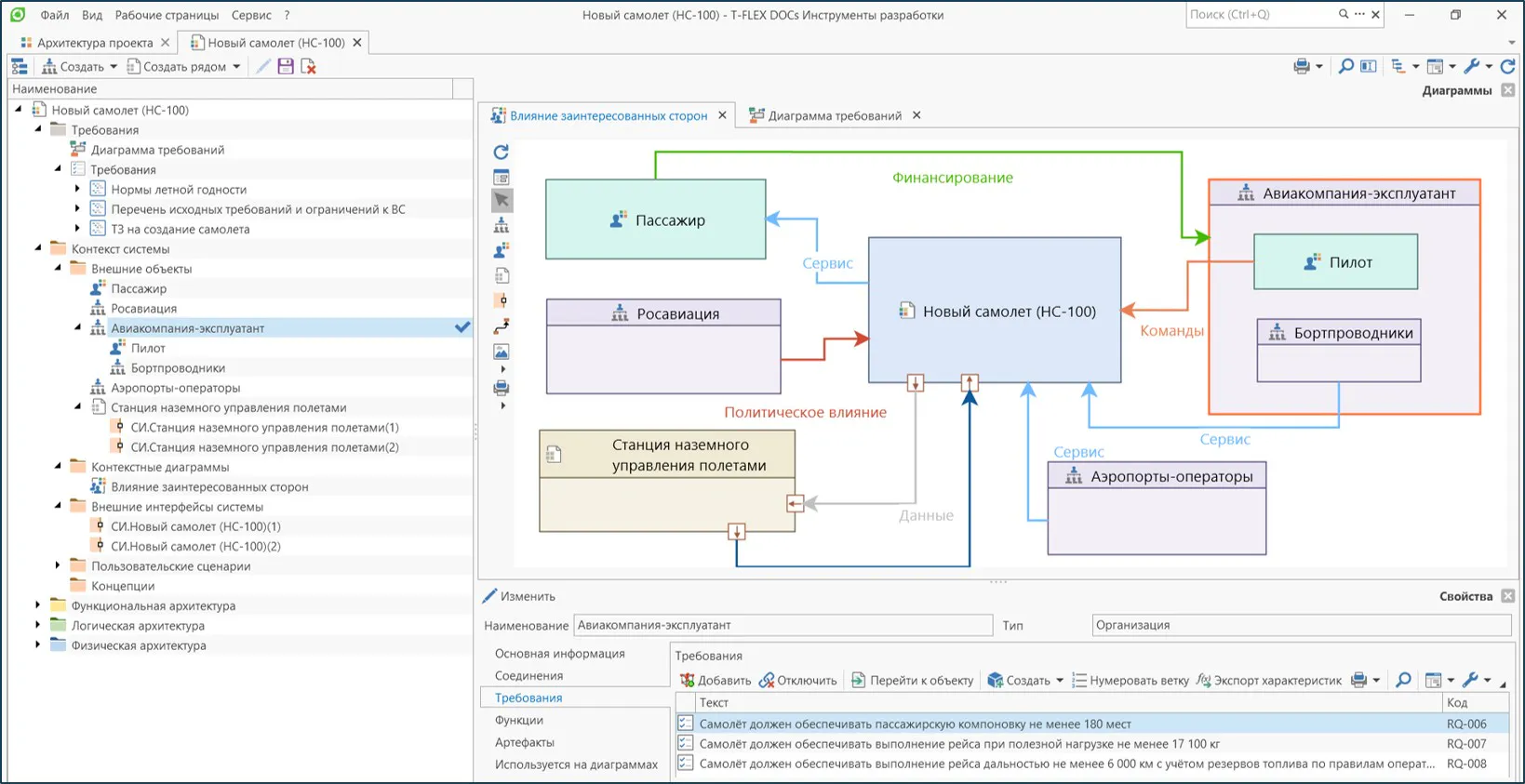Pick the organization chart tool in the diagram toolbar
This screenshot has width=1525, height=784.
coord(502,225)
